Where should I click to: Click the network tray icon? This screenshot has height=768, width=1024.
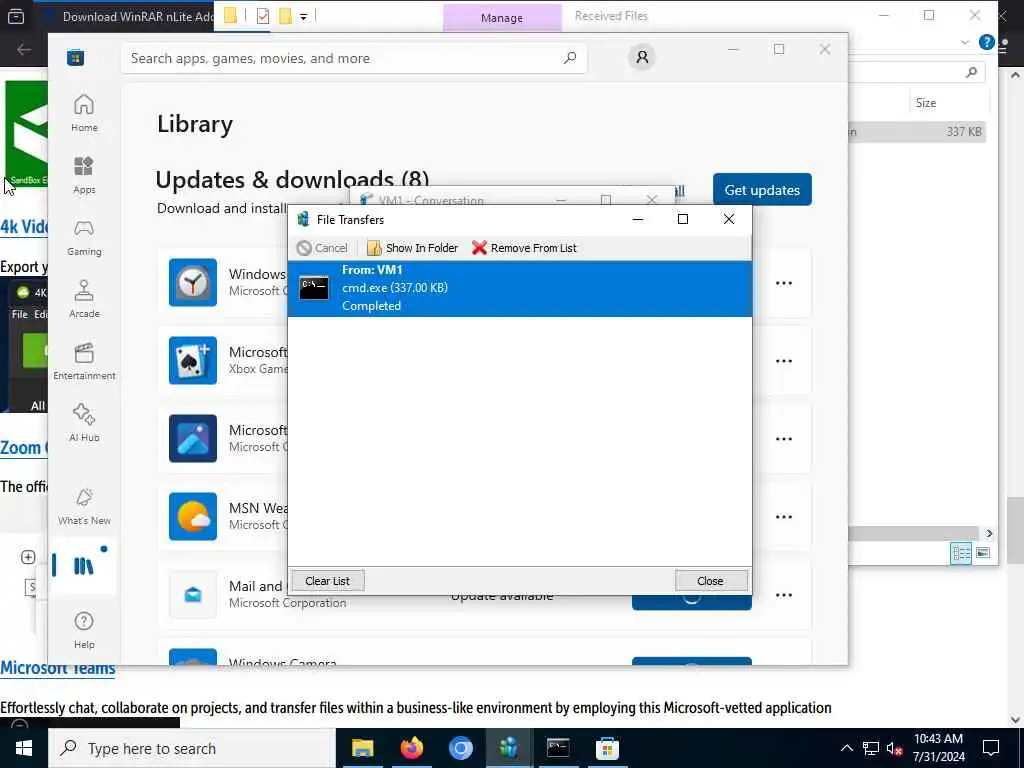click(x=871, y=748)
